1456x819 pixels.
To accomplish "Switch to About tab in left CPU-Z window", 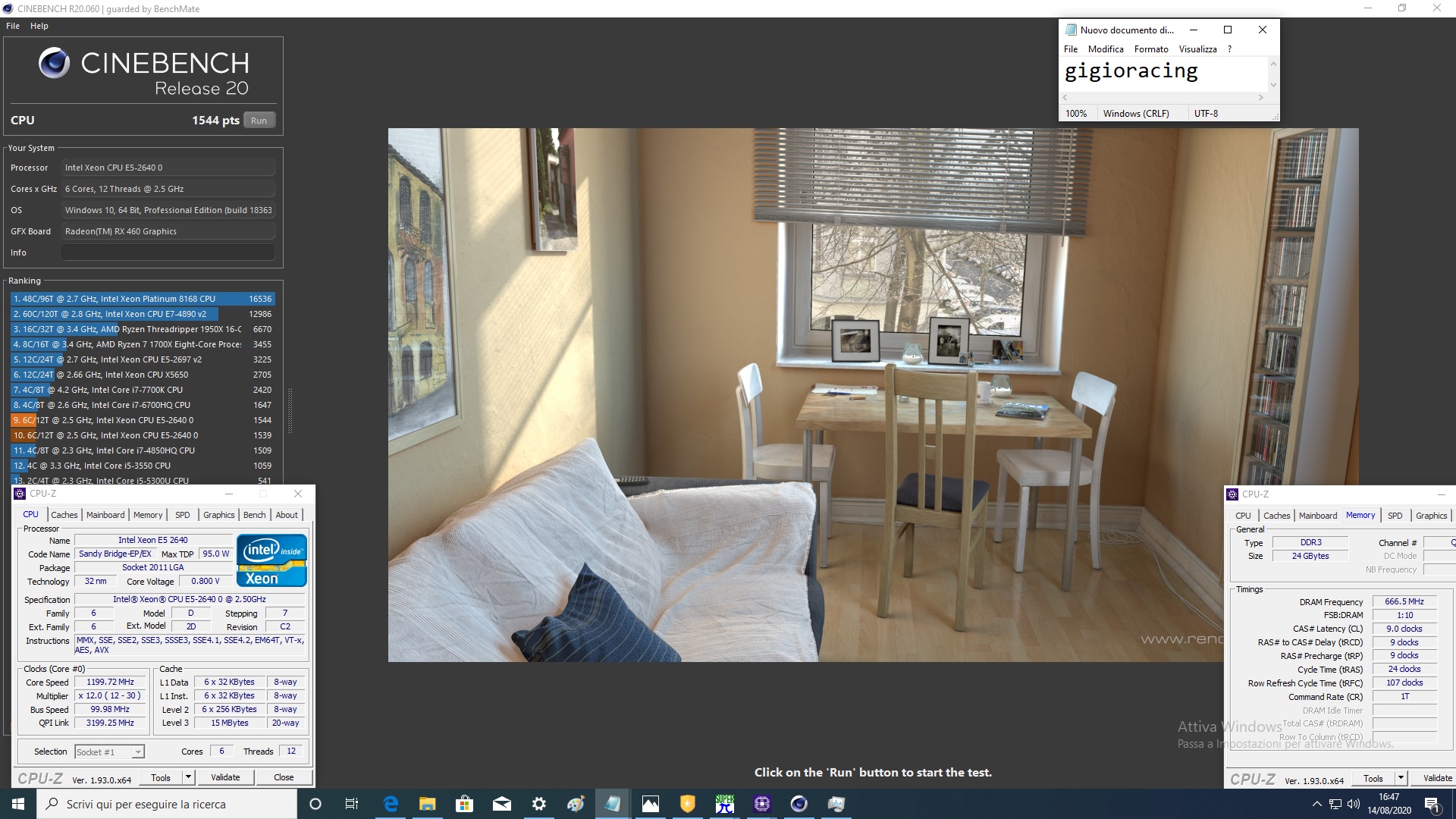I will pos(287,515).
